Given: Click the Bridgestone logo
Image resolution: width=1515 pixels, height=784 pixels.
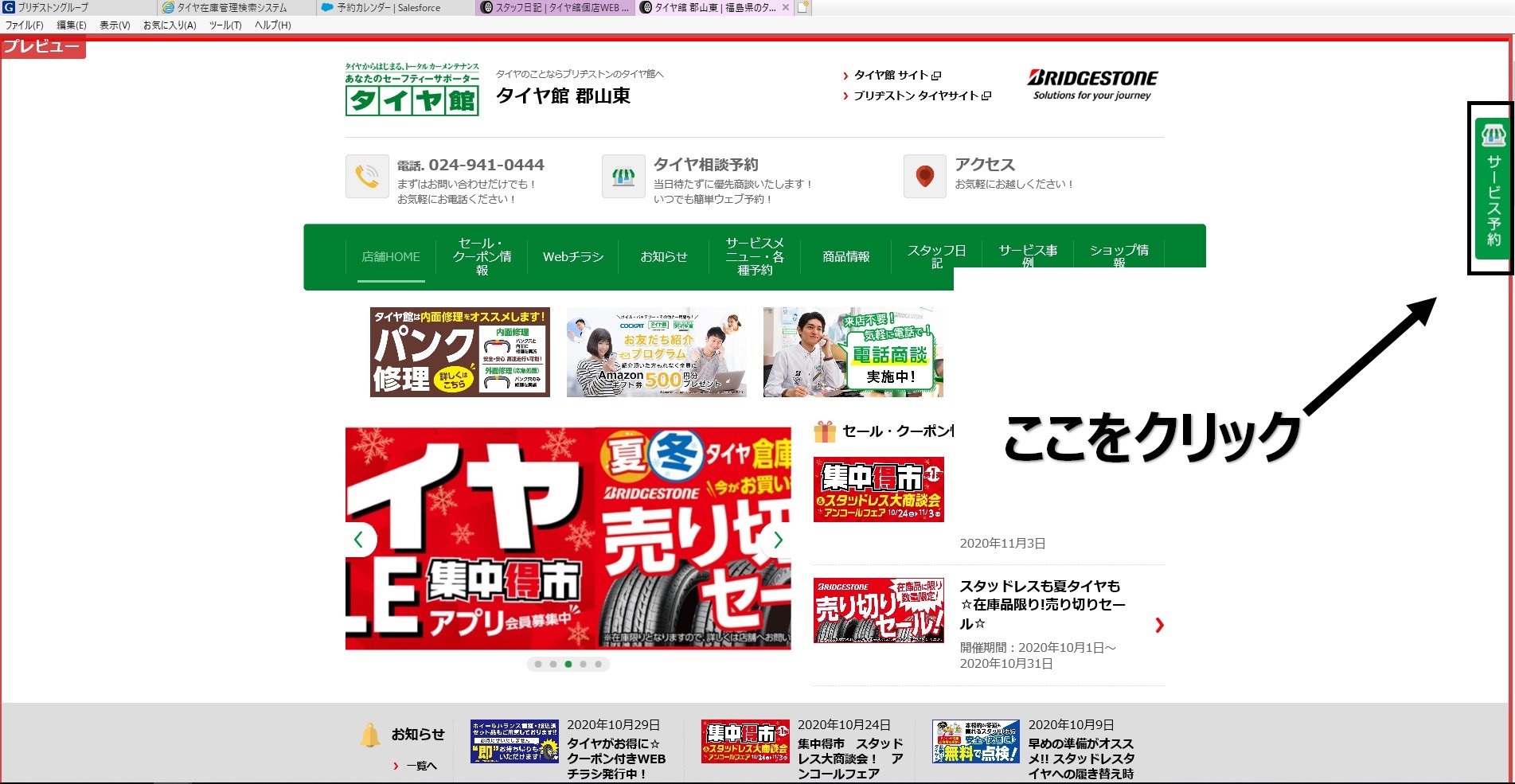Looking at the screenshot, I should coord(1092,85).
